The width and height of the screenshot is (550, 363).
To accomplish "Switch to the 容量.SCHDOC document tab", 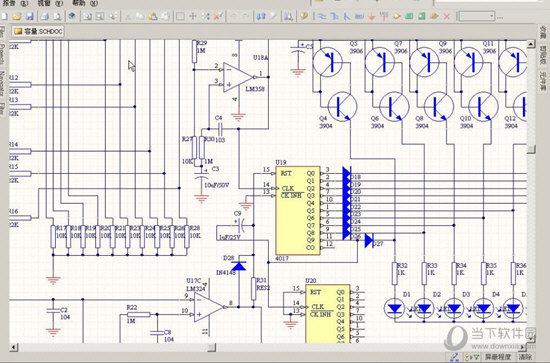I will click(38, 32).
